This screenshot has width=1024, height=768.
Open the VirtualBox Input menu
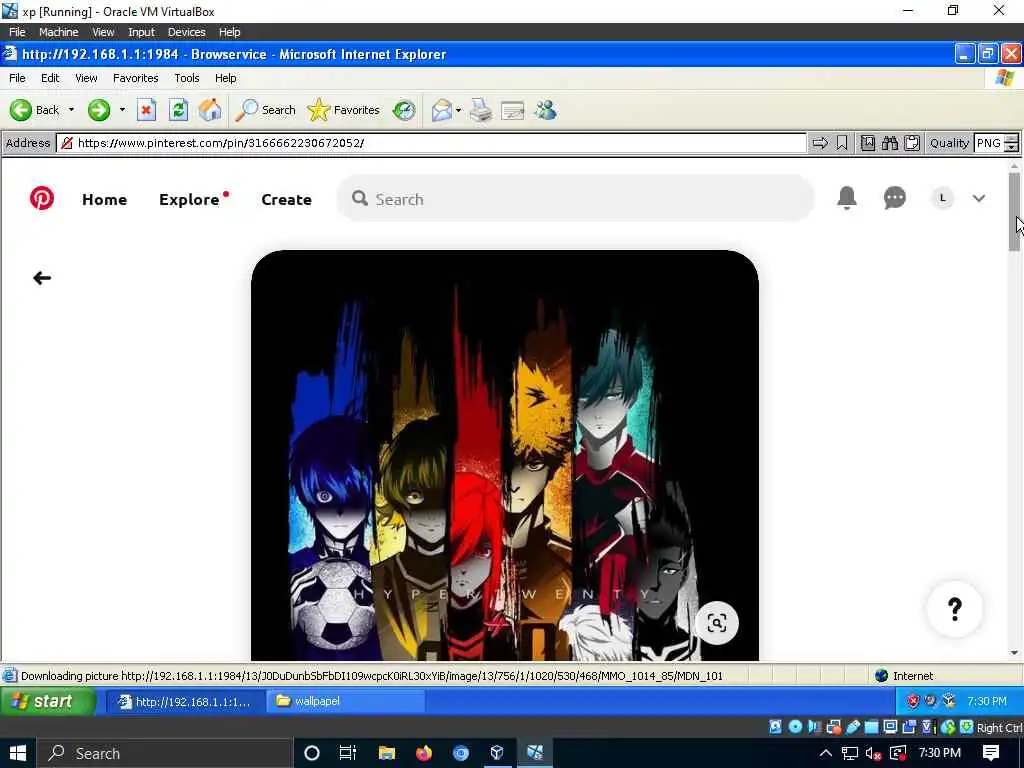click(x=141, y=32)
